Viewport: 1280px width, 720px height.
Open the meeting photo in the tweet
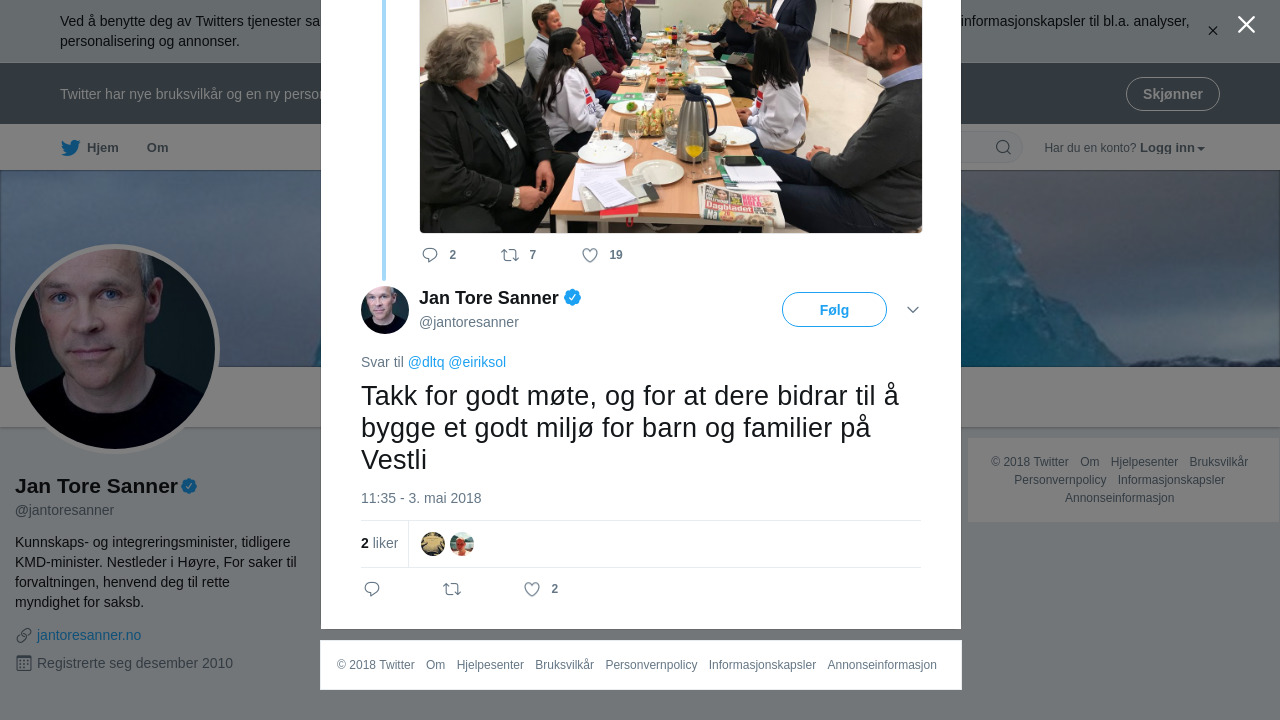[x=671, y=116]
